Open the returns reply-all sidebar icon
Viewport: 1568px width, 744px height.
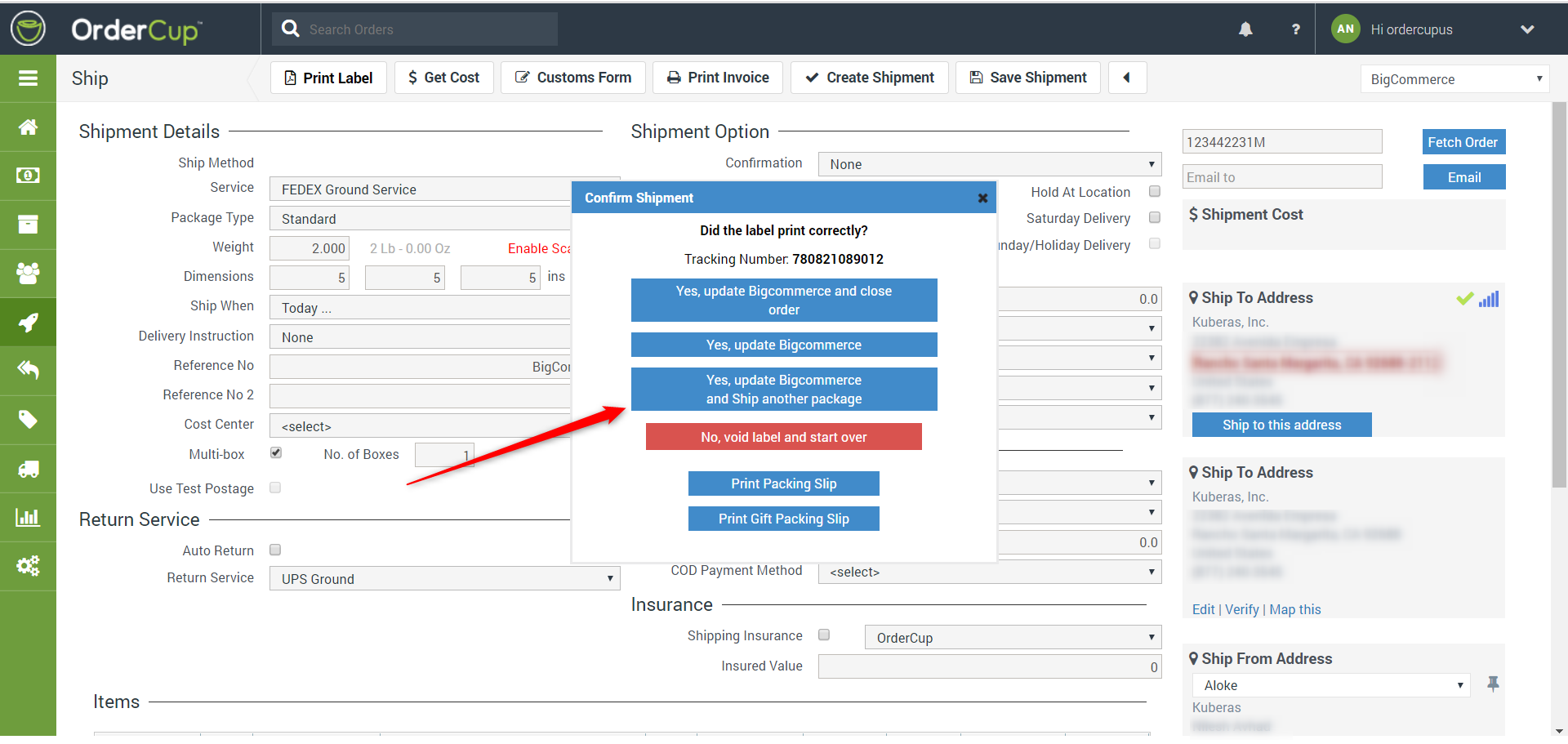(28, 371)
